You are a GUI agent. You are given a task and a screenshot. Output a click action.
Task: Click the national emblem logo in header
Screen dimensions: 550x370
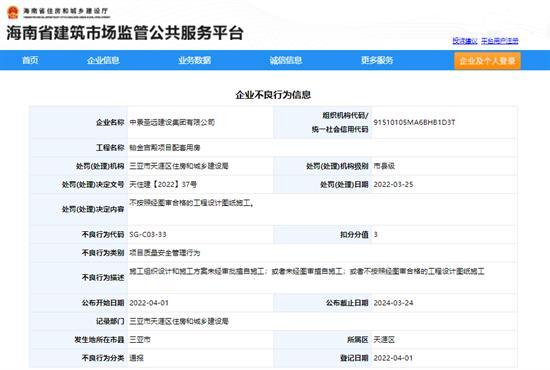coord(13,12)
